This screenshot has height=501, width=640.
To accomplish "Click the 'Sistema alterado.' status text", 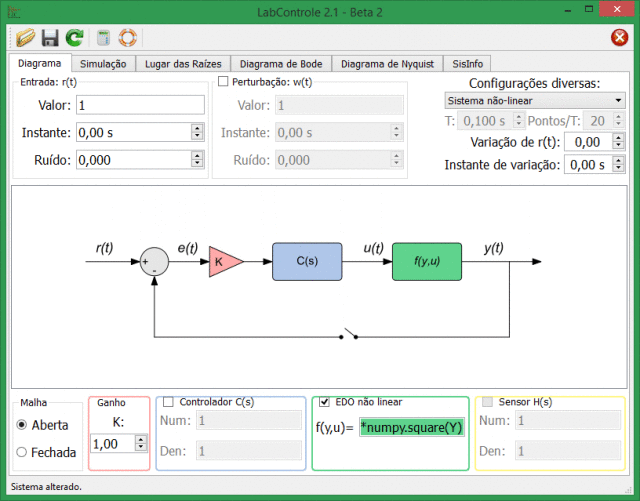I will (x=46, y=487).
